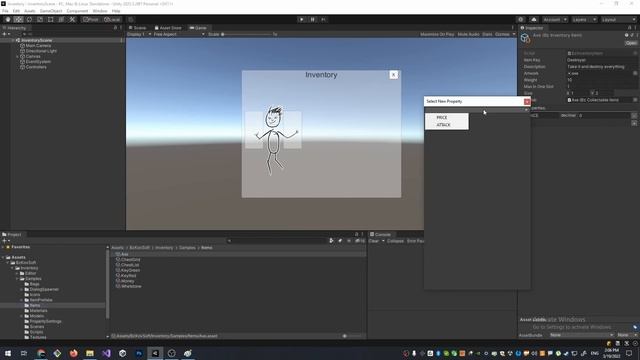Start Play mode
The width and height of the screenshot is (640, 360).
[x=302, y=19]
